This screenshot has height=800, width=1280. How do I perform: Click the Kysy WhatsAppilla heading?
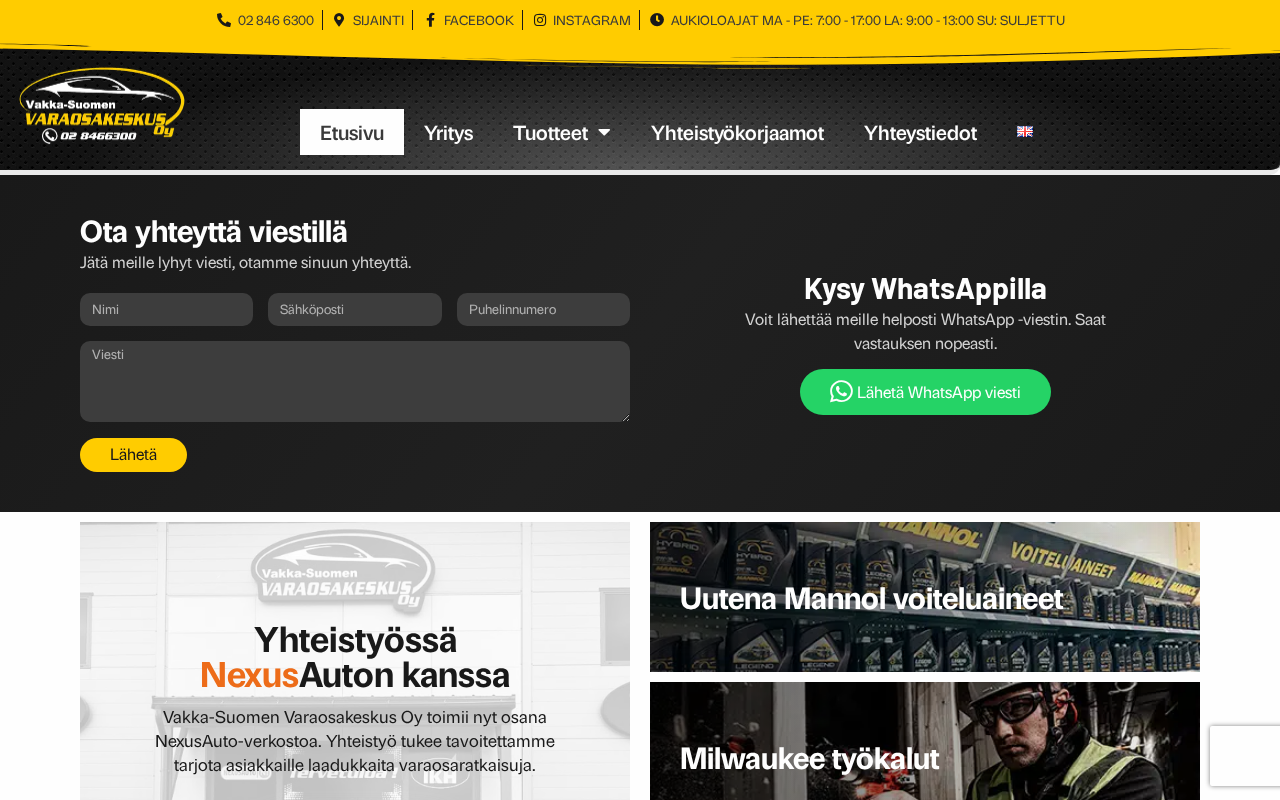pos(925,289)
